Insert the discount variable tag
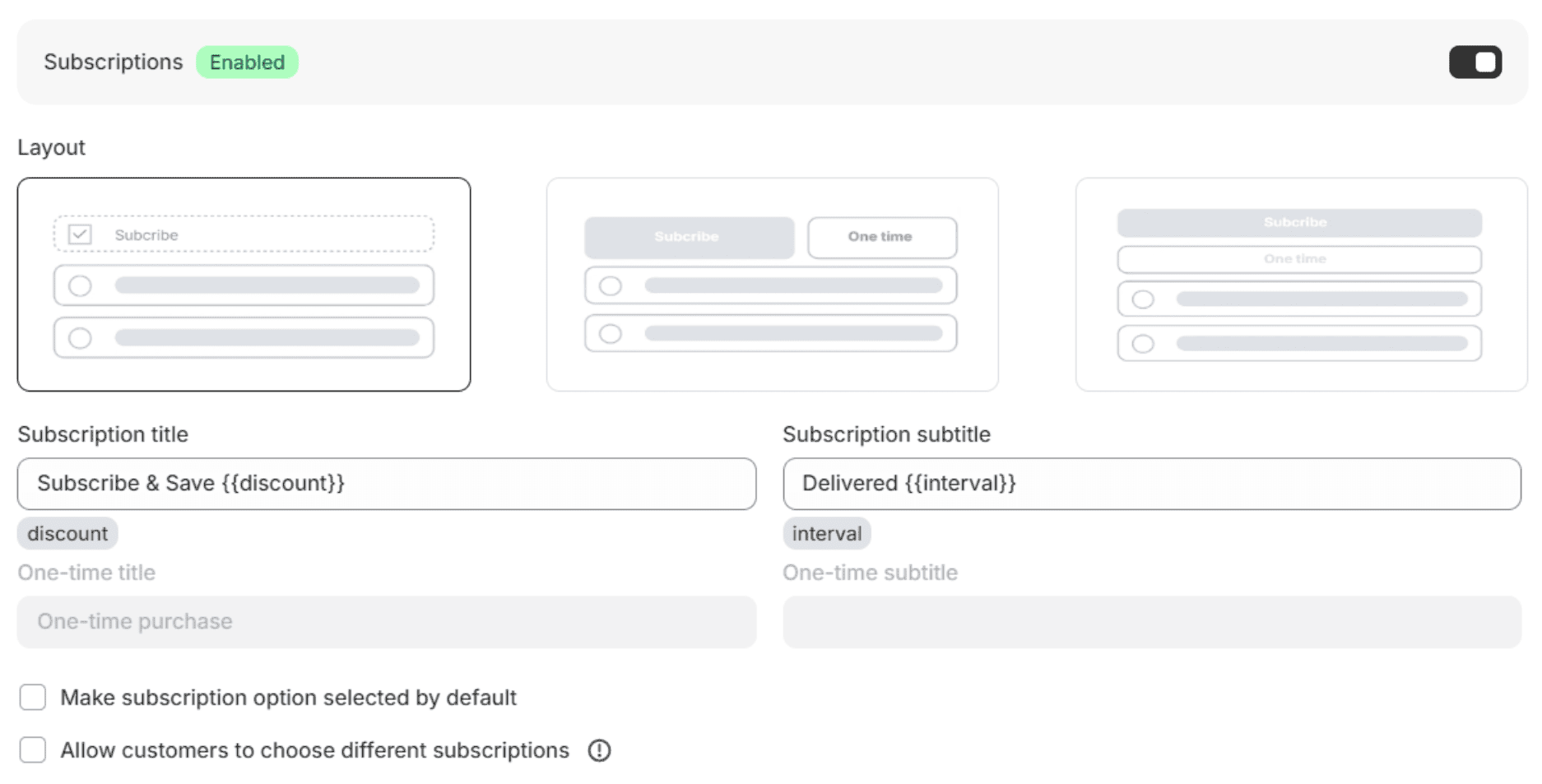Screen dimensions: 1542x784 [67, 534]
